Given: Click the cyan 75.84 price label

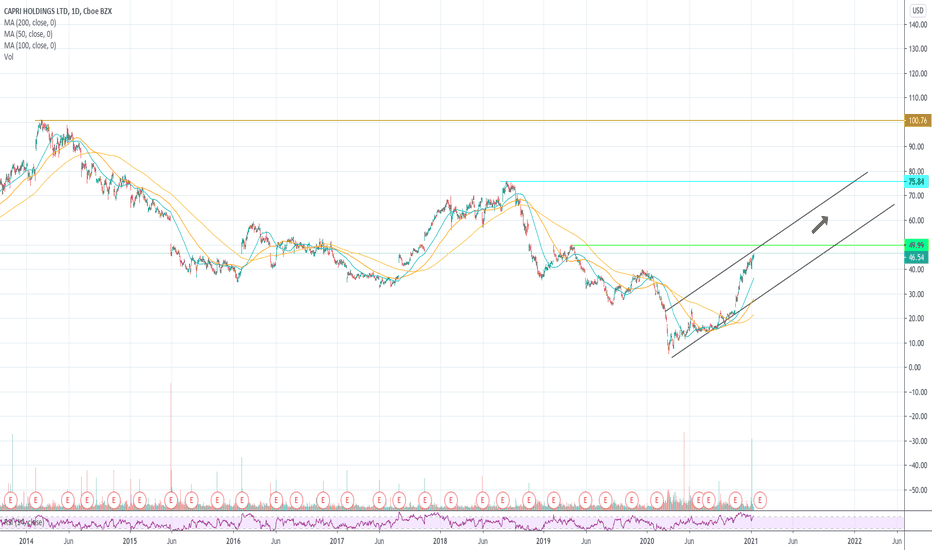Looking at the screenshot, I should pos(916,181).
